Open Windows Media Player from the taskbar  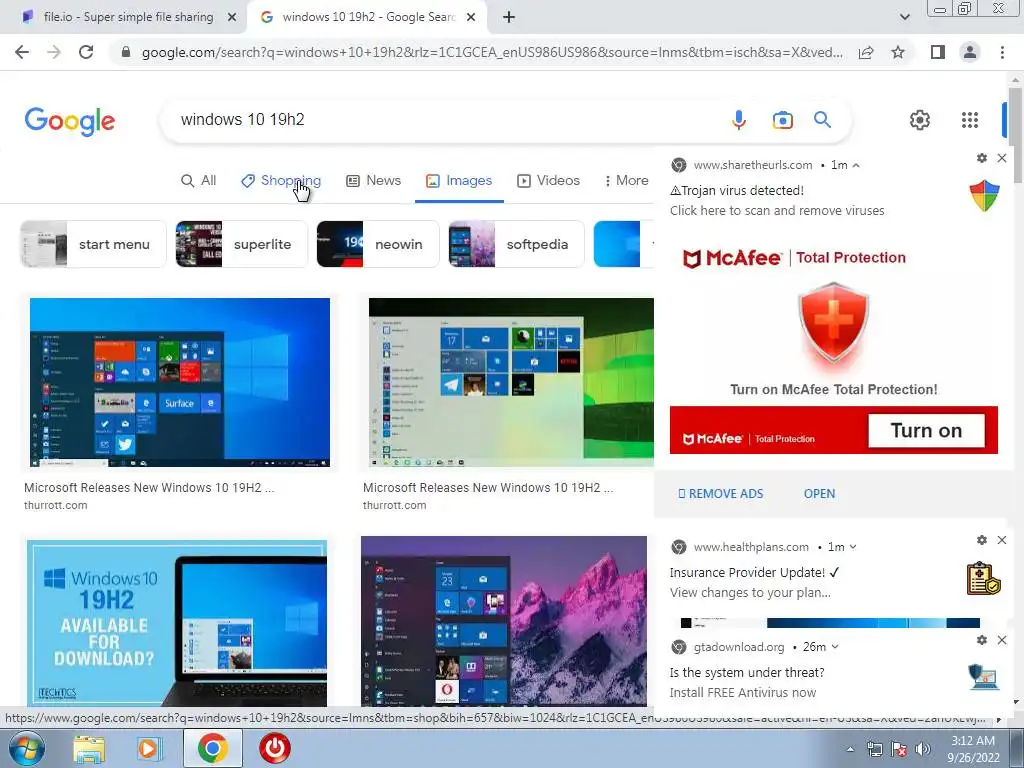[148, 749]
